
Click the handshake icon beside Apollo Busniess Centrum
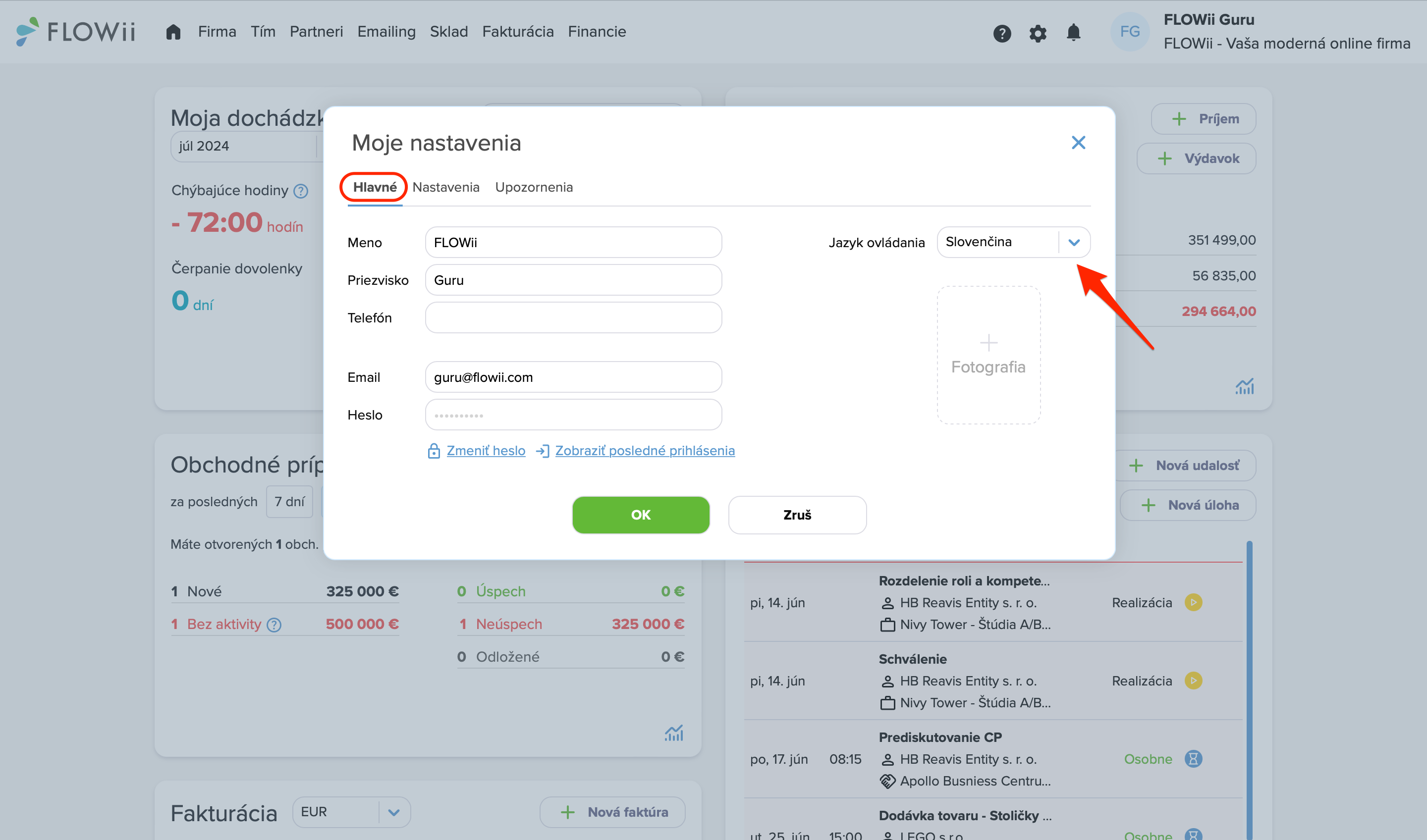tap(887, 781)
